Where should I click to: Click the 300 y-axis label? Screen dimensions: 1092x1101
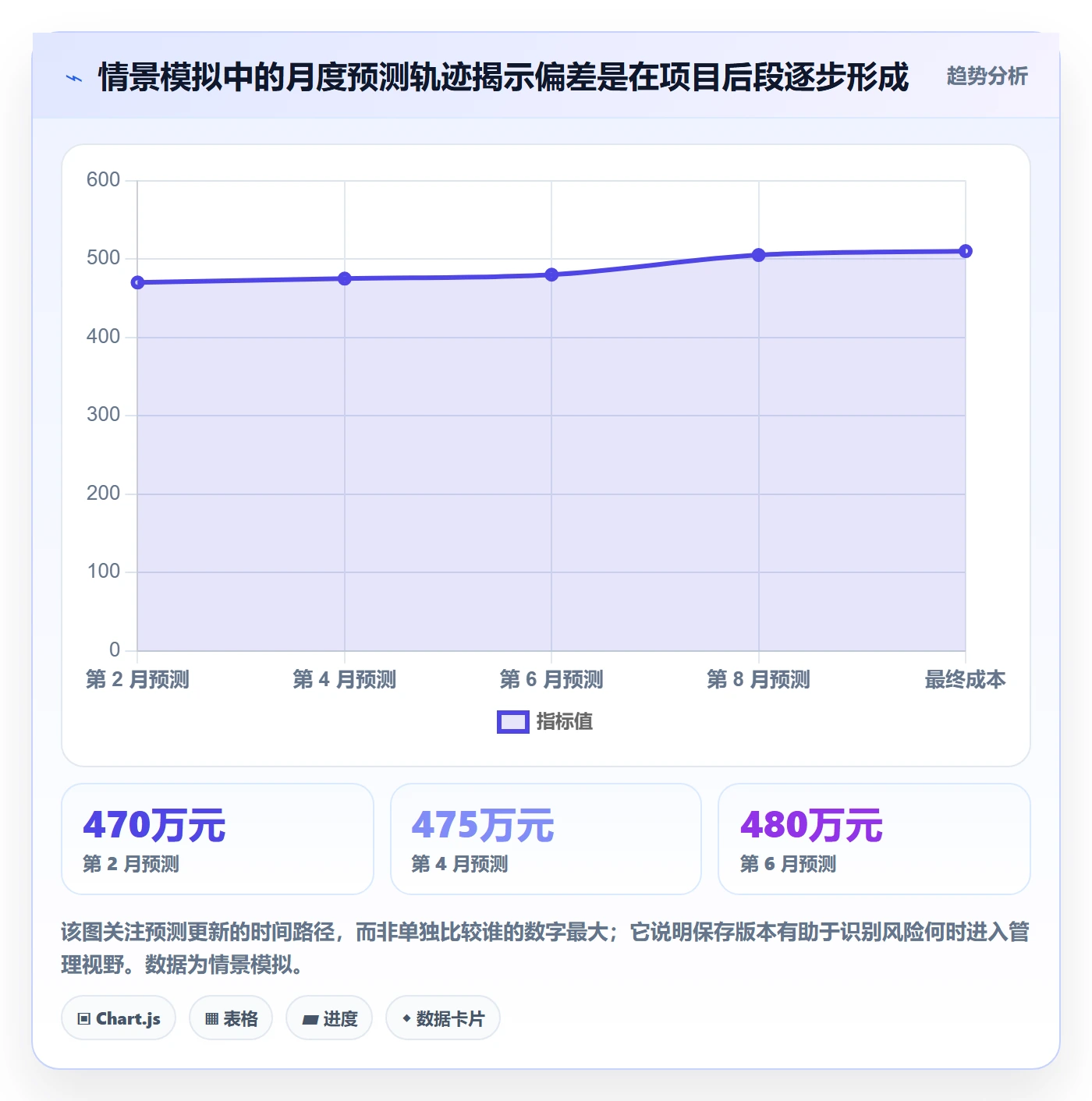[103, 415]
